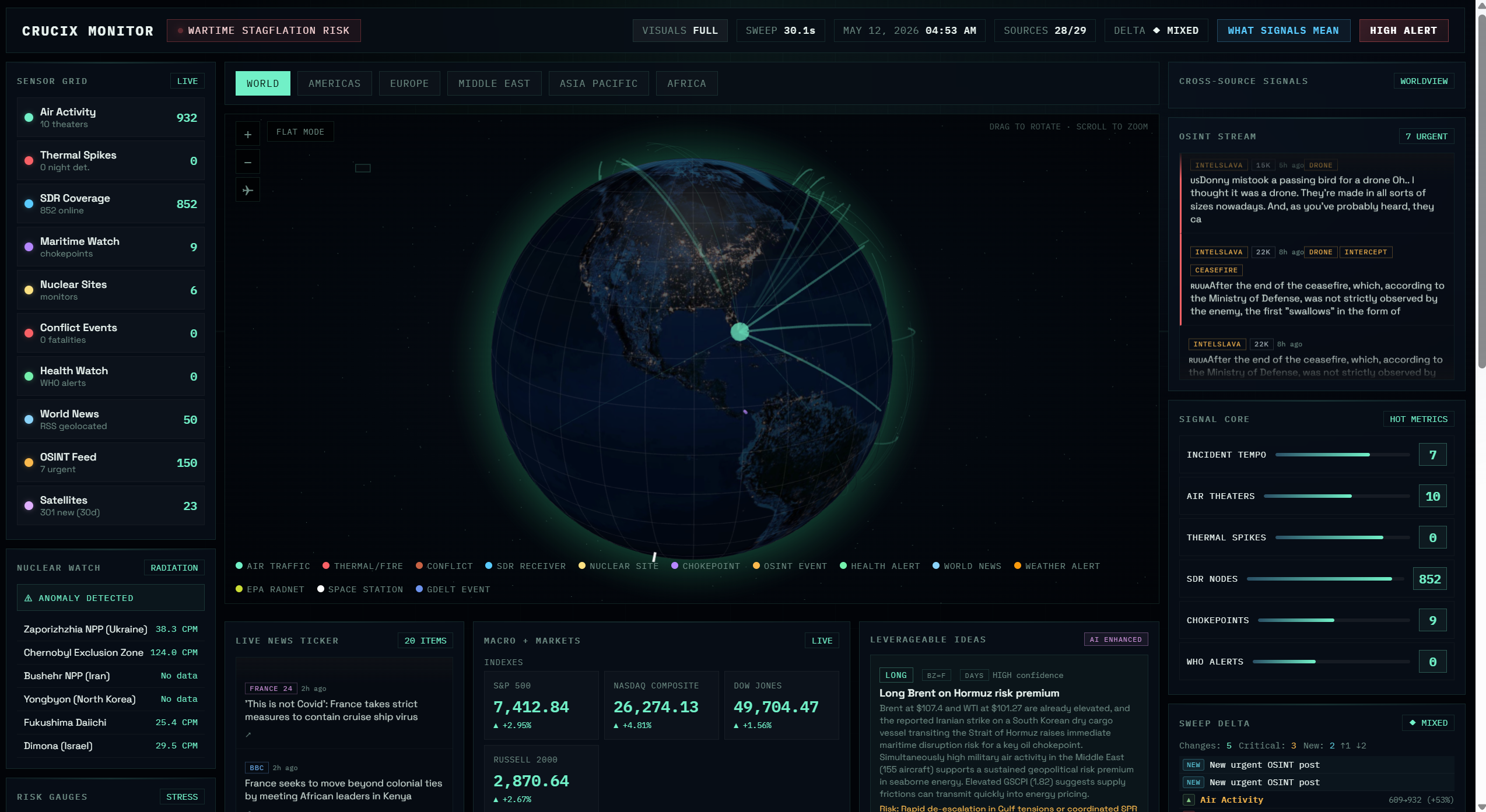Click the SDR Nodes progress bar
Screen dimensions: 1486x812
1326,579
